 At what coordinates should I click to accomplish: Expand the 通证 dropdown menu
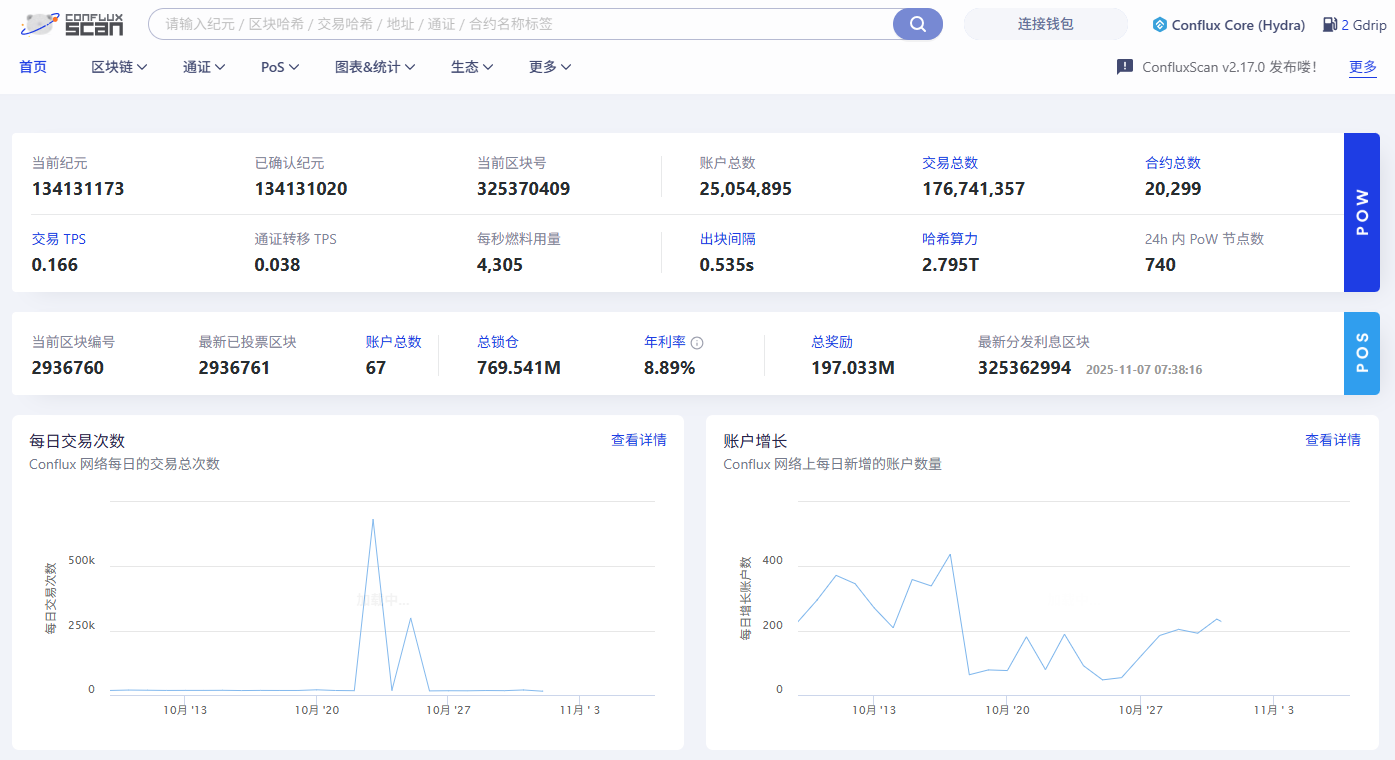[204, 67]
